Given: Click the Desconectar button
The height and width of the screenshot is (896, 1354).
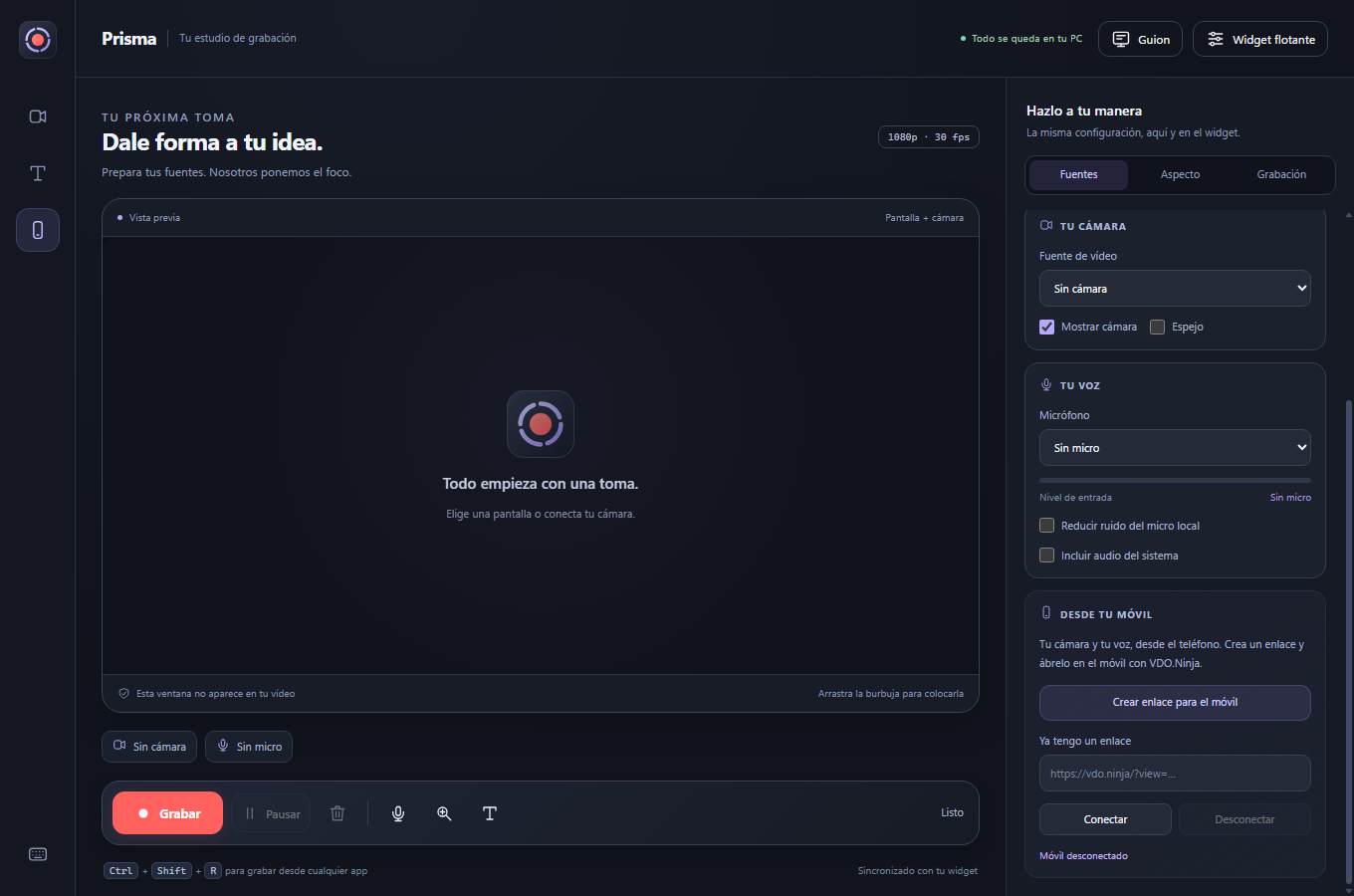Looking at the screenshot, I should (1244, 819).
